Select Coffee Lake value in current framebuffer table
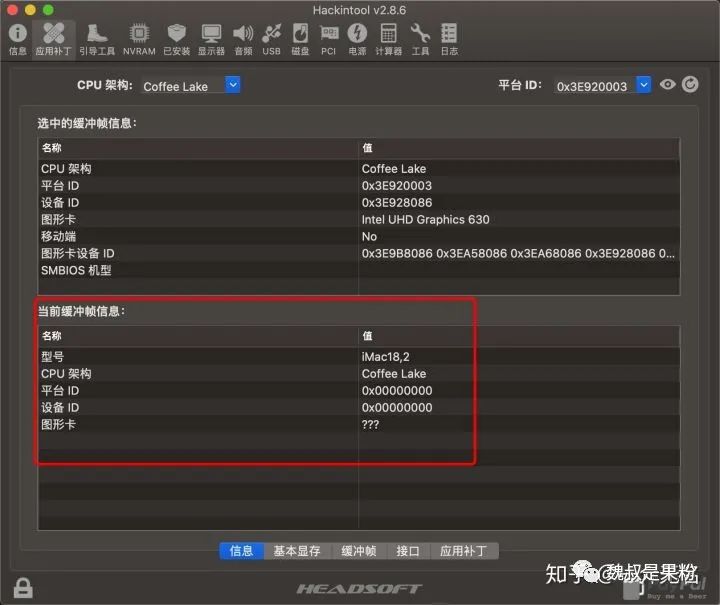This screenshot has width=720, height=605. 394,374
